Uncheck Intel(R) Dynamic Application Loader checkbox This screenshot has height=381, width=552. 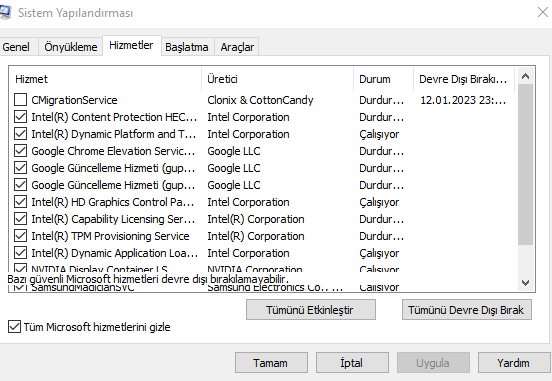[x=20, y=252]
